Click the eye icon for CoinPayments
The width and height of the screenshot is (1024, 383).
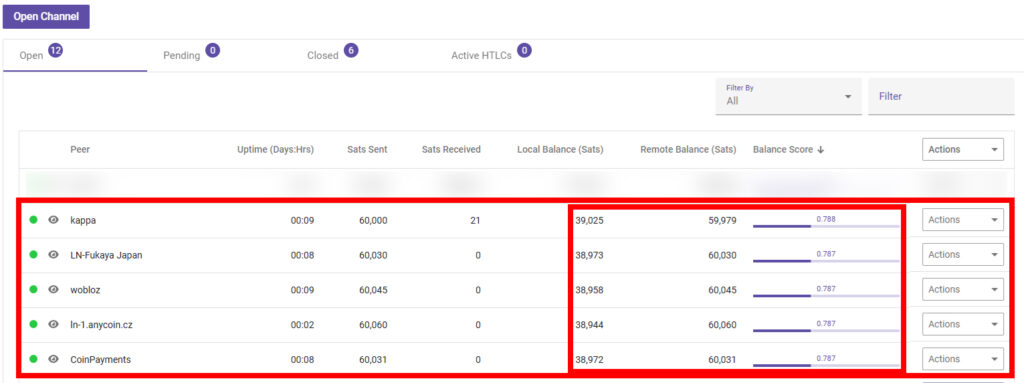click(x=54, y=359)
